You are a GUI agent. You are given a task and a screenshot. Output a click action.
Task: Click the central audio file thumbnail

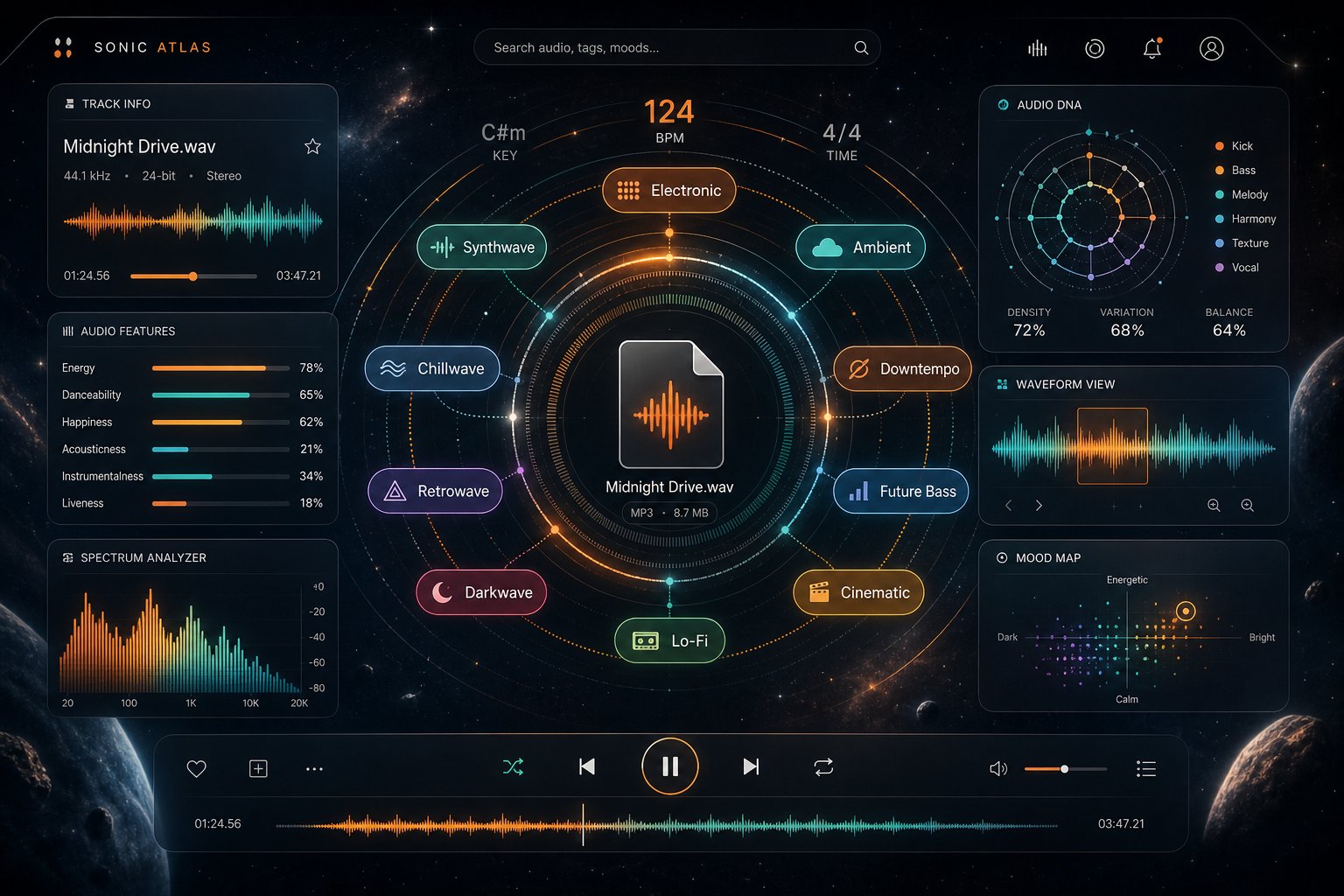[x=671, y=404]
